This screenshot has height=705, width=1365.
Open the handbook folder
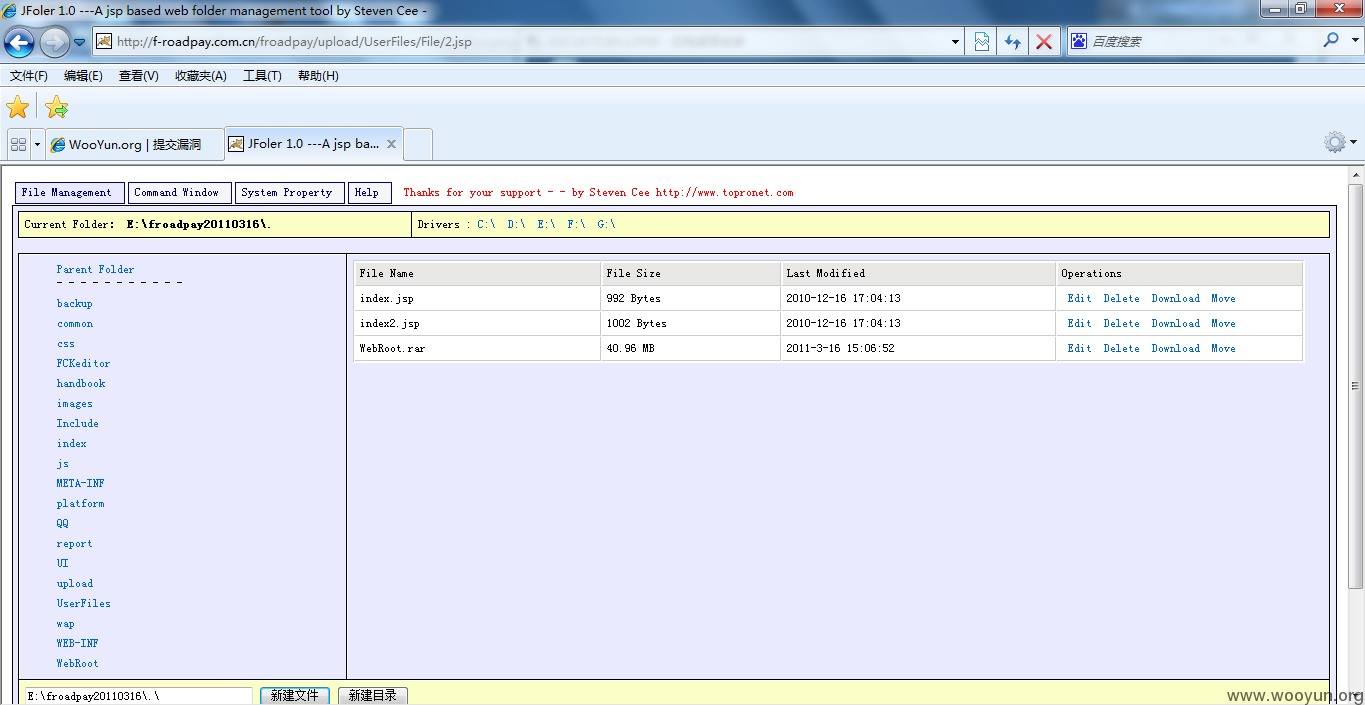[81, 384]
